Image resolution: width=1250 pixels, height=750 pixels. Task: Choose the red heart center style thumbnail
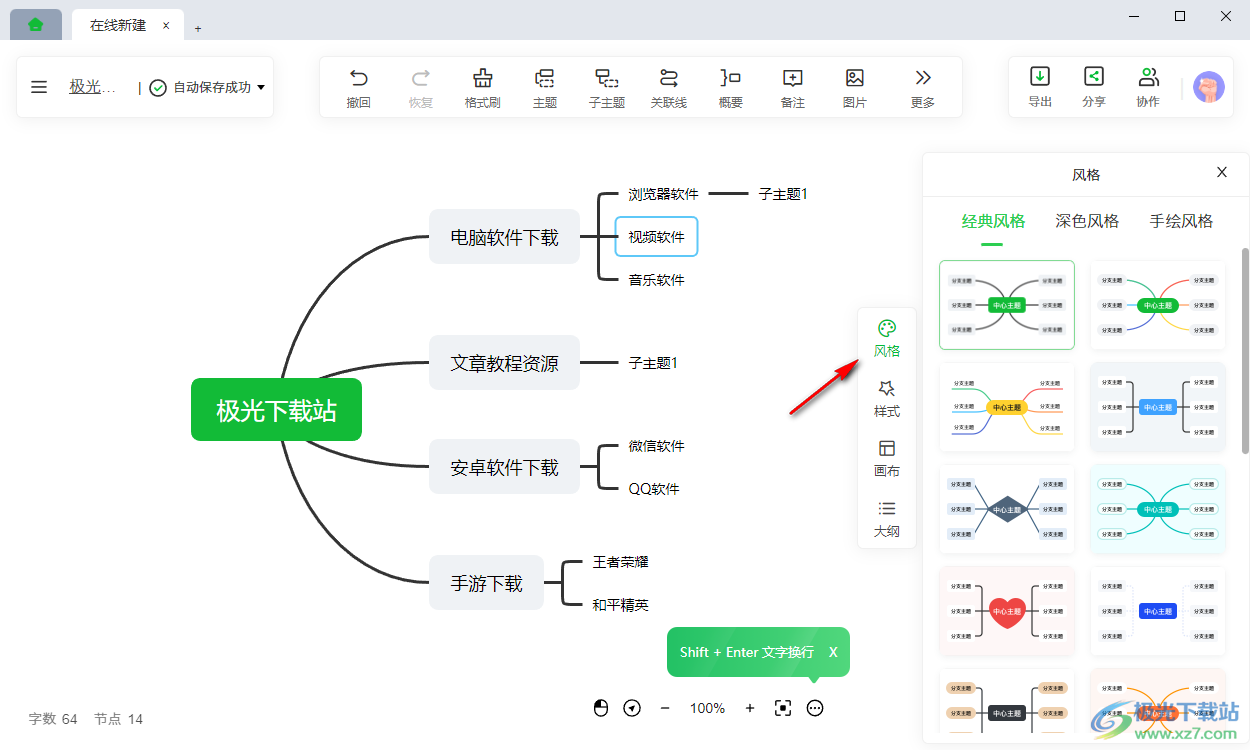click(1007, 611)
